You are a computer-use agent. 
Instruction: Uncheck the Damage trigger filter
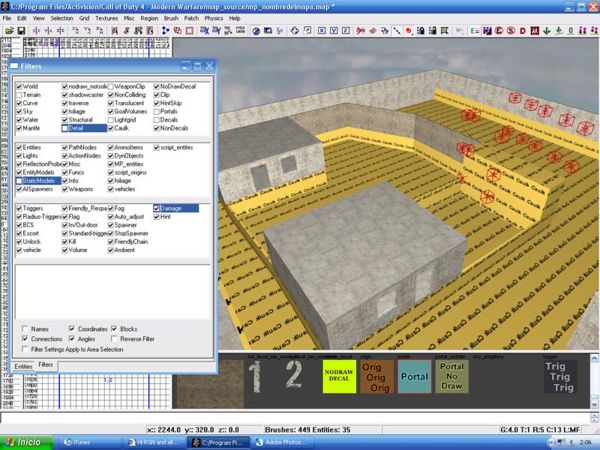157,209
